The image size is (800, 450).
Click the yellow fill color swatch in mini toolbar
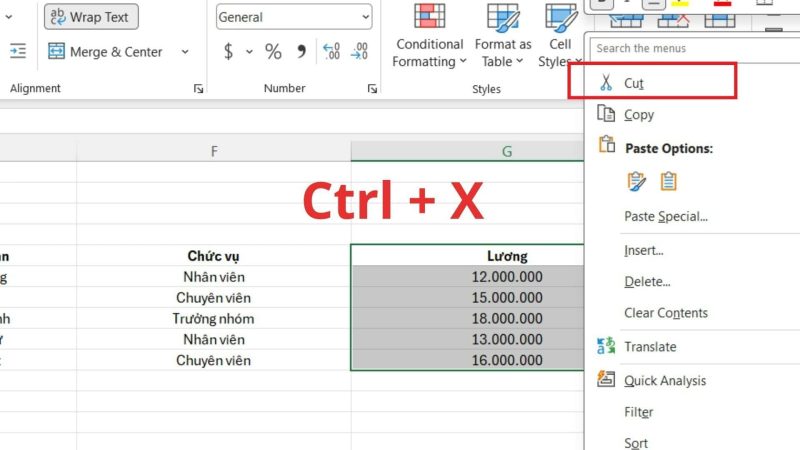click(680, 3)
